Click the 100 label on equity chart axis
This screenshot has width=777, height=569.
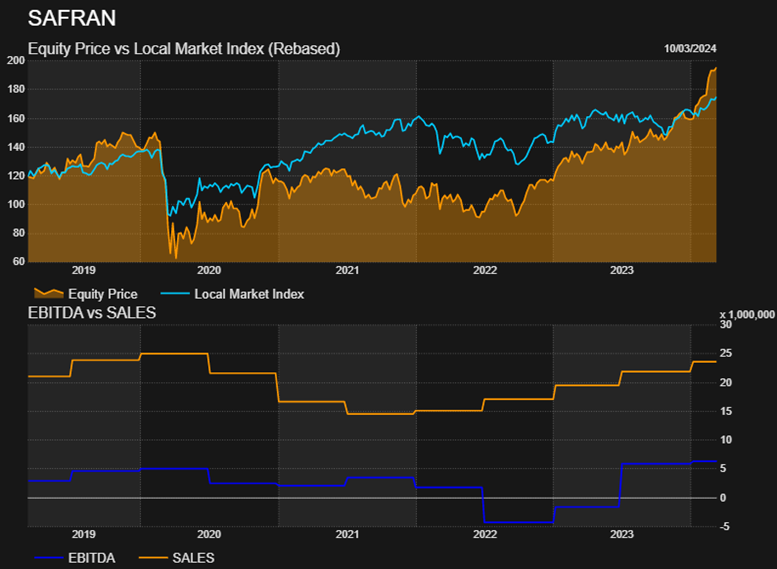point(16,204)
